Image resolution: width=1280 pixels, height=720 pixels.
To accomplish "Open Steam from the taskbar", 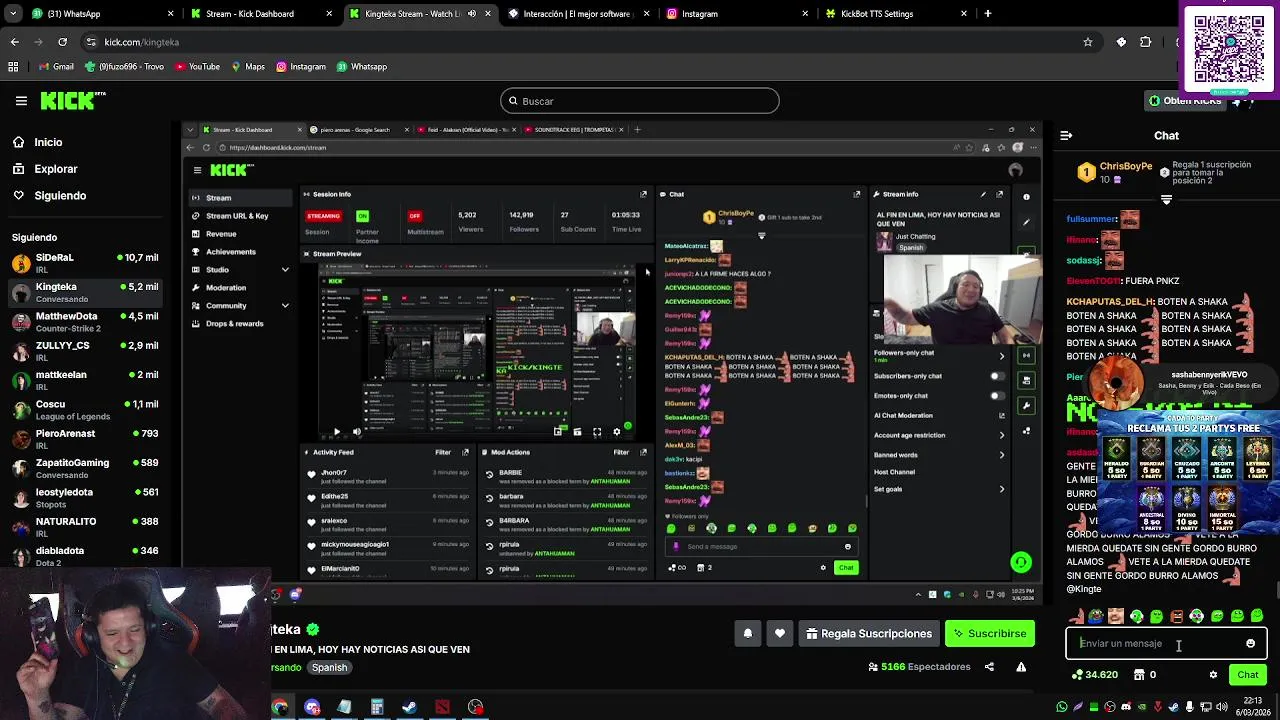I will pos(409,707).
